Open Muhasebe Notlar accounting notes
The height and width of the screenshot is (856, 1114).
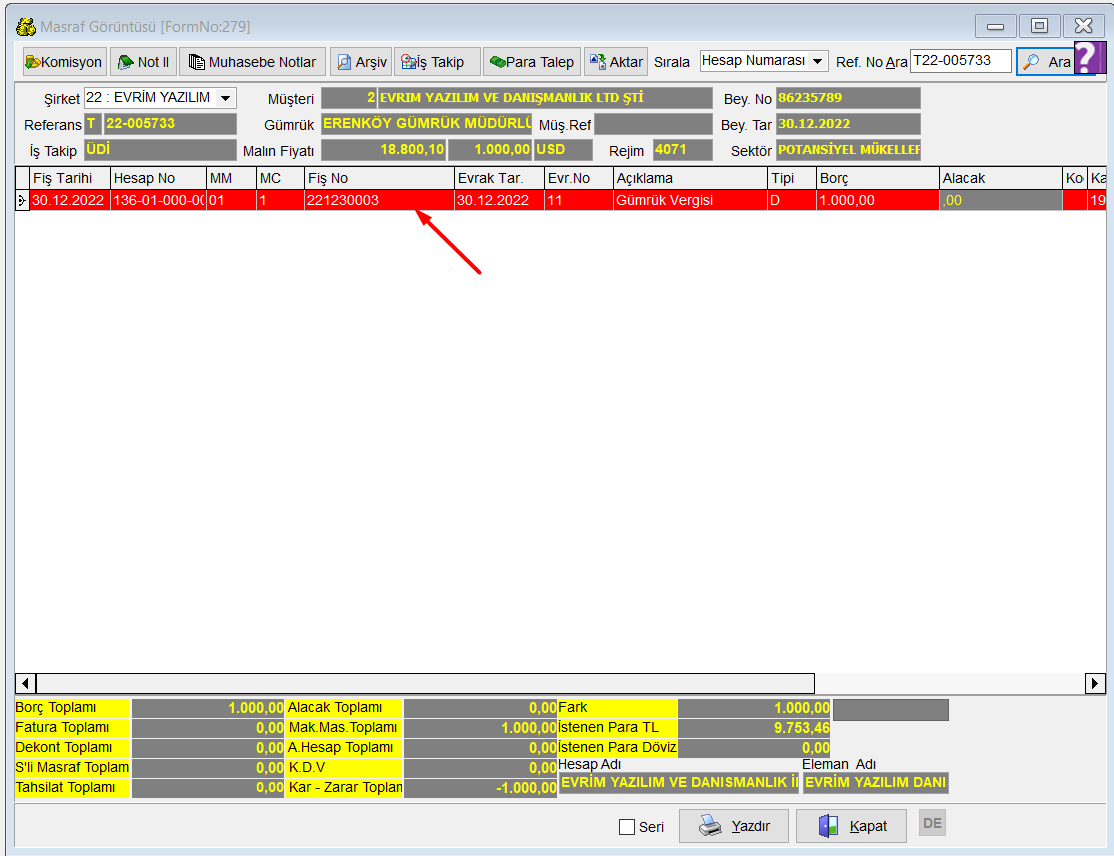click(252, 62)
